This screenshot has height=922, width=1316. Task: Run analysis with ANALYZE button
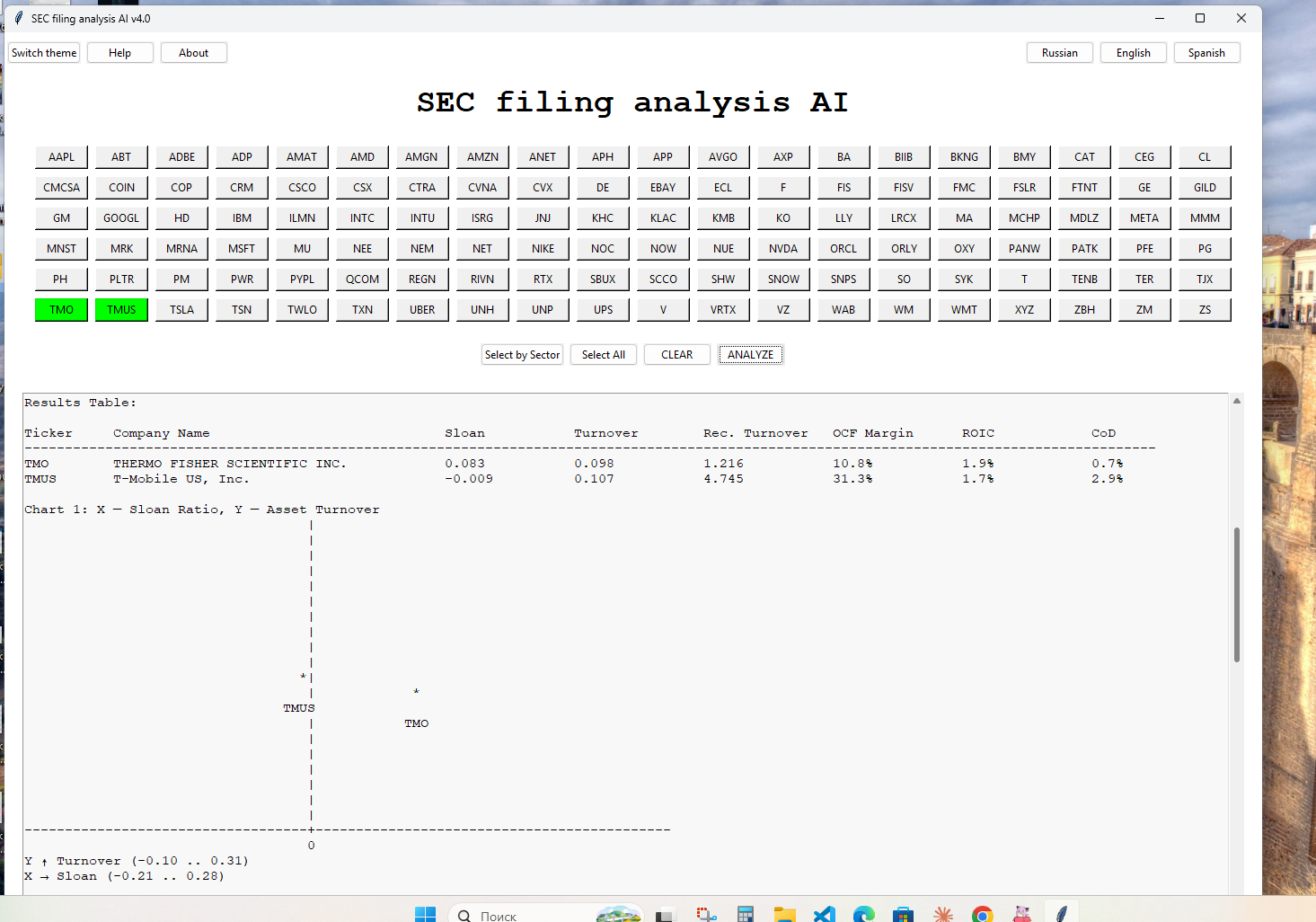(x=751, y=355)
